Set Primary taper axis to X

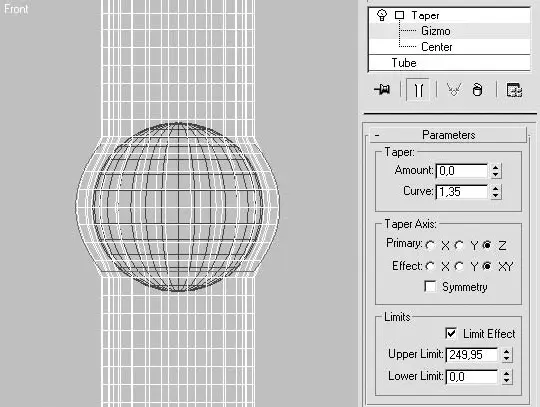pyautogui.click(x=430, y=246)
